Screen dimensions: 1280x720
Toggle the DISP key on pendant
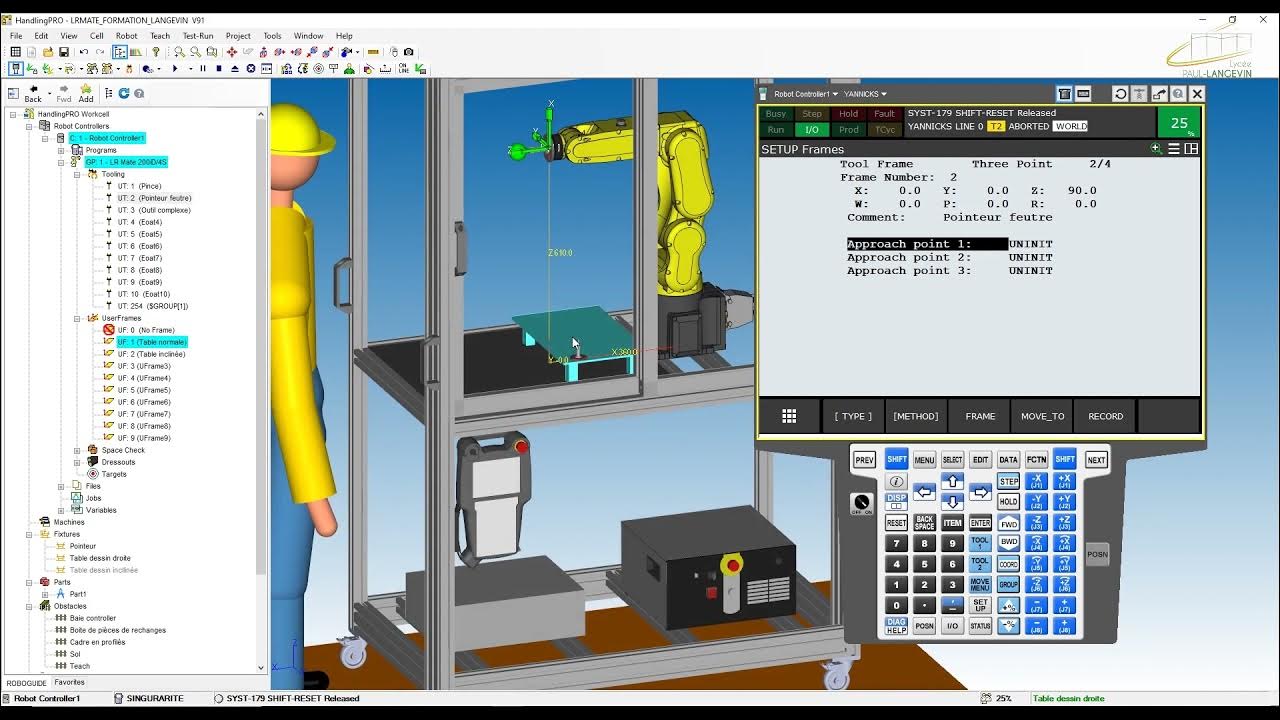(x=896, y=502)
